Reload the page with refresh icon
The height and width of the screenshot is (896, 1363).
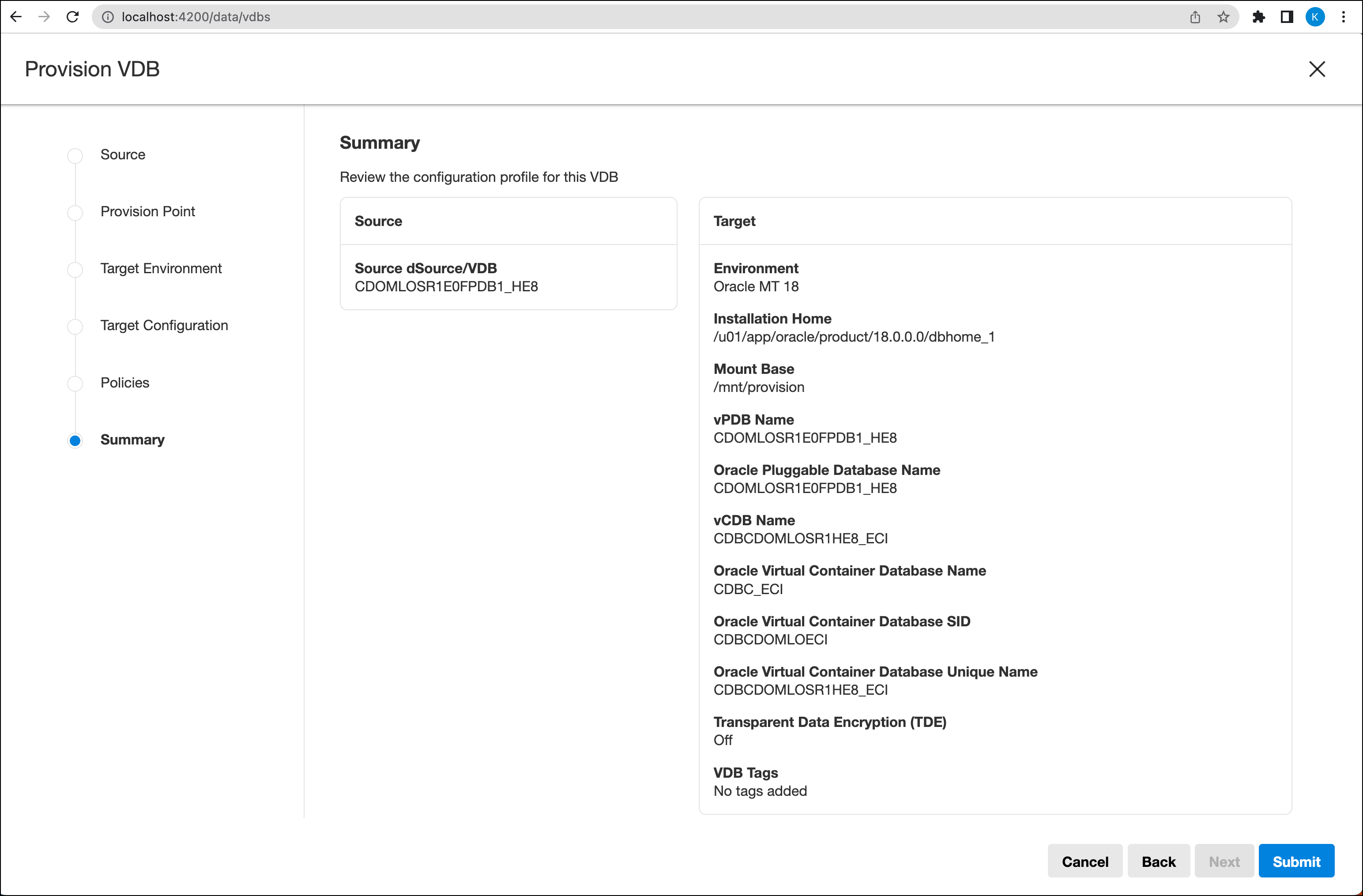72,17
